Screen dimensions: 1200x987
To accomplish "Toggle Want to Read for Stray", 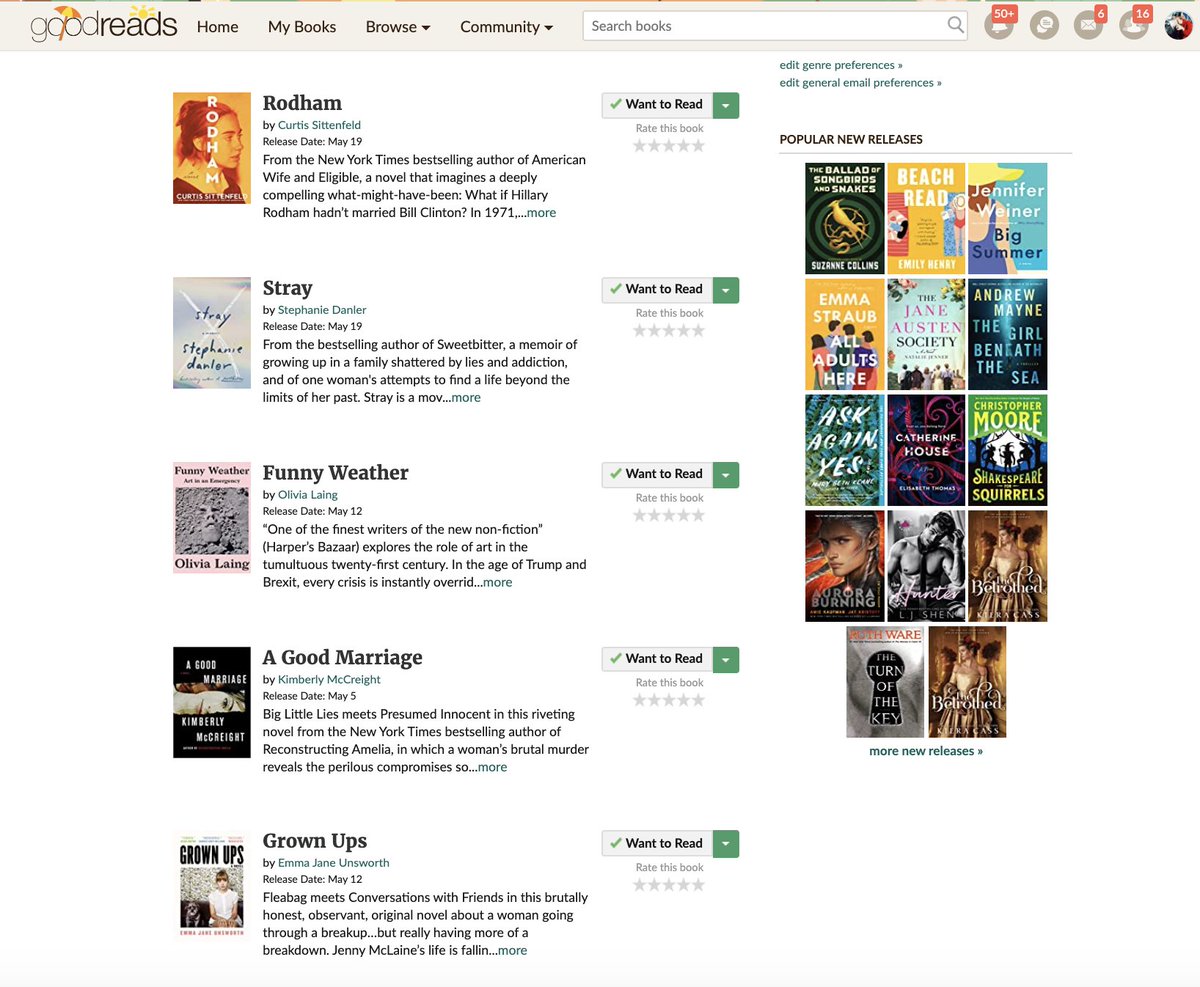I will point(657,289).
